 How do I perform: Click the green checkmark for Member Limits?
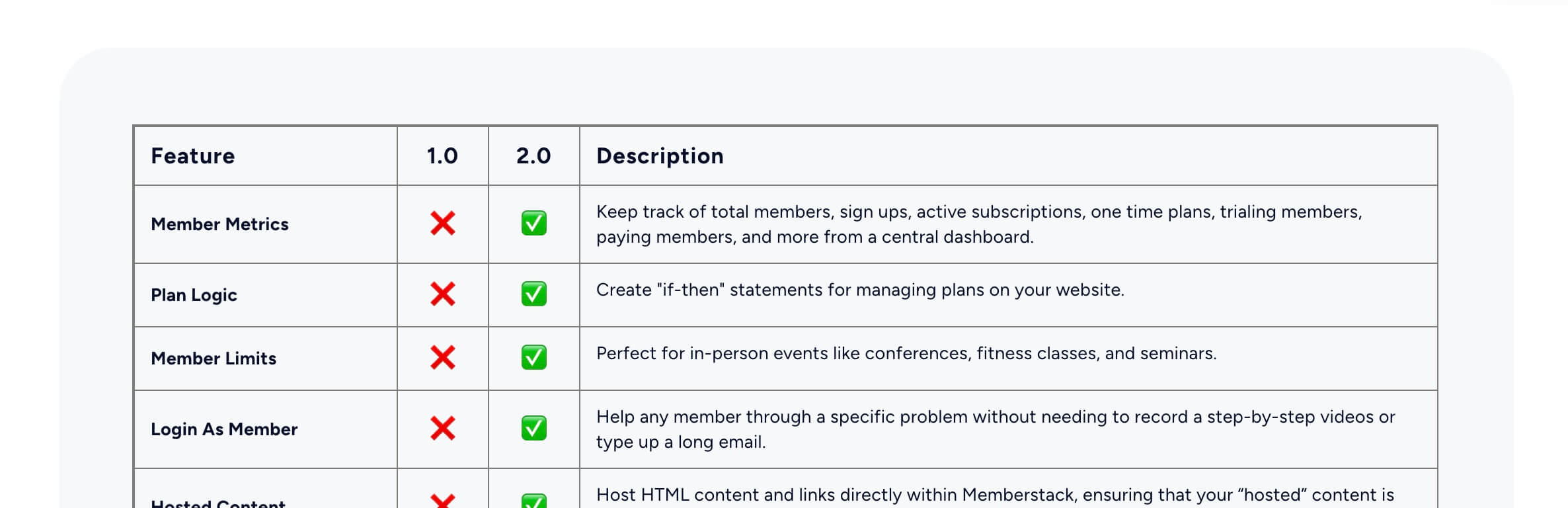(533, 357)
